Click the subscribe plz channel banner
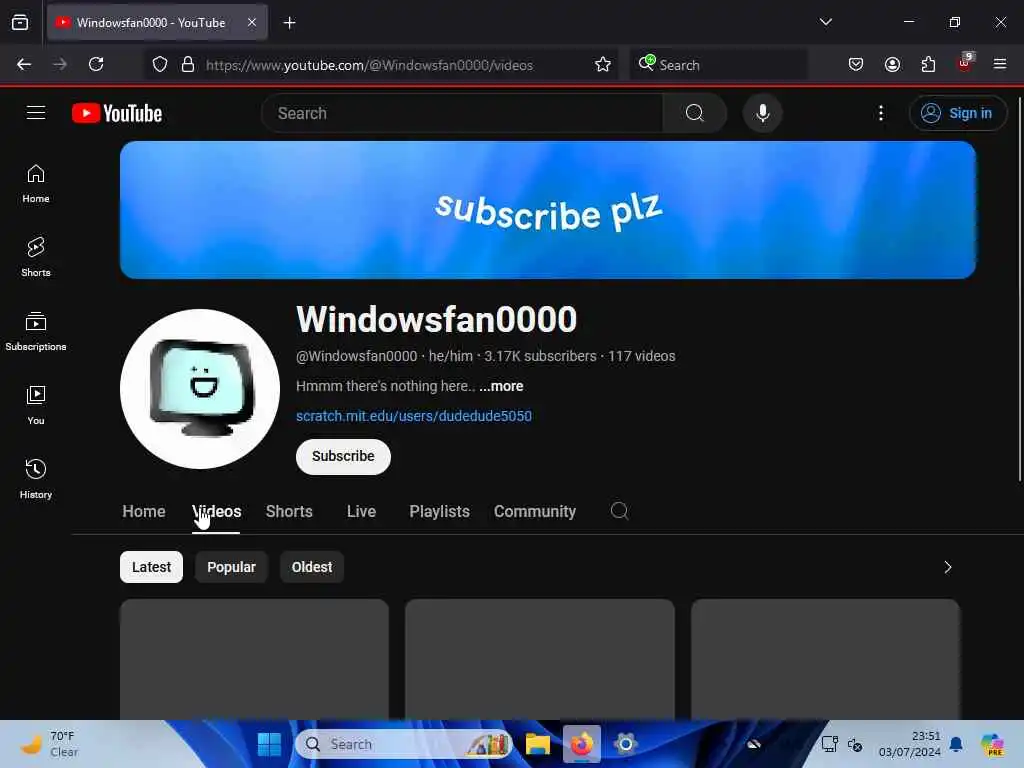Image resolution: width=1024 pixels, height=768 pixels. coord(548,210)
